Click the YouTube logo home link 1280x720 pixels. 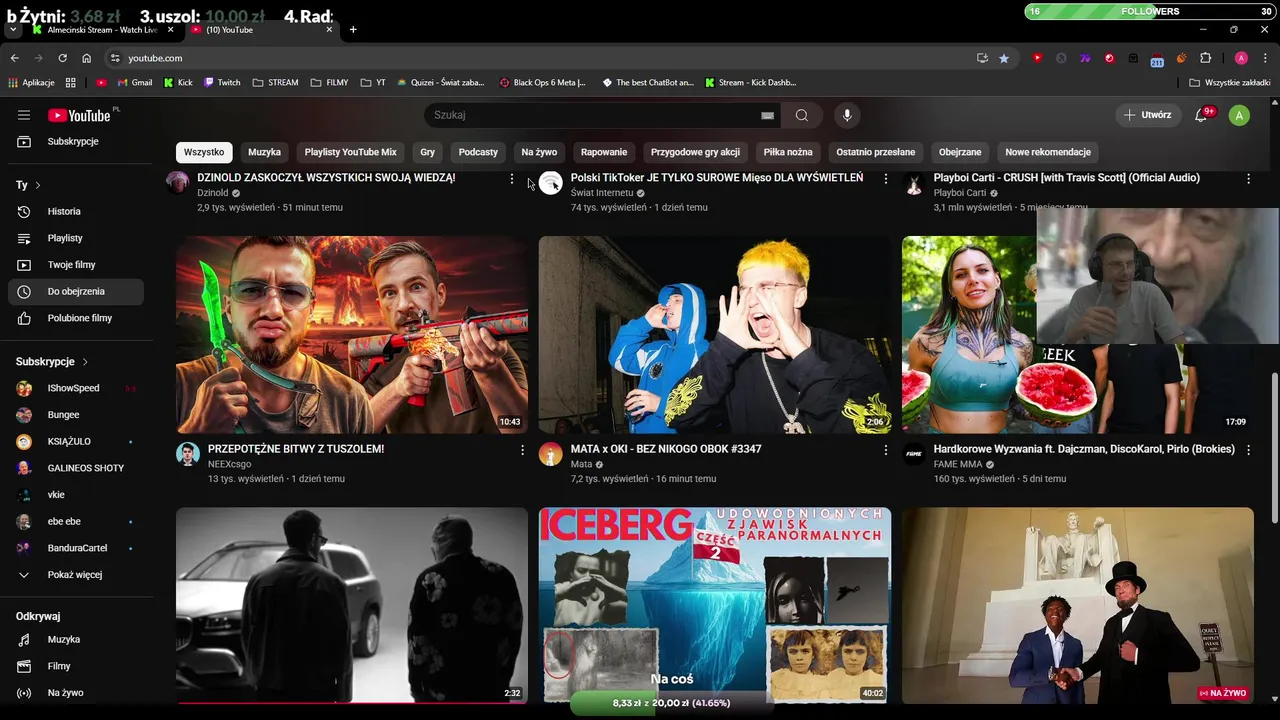(x=78, y=115)
